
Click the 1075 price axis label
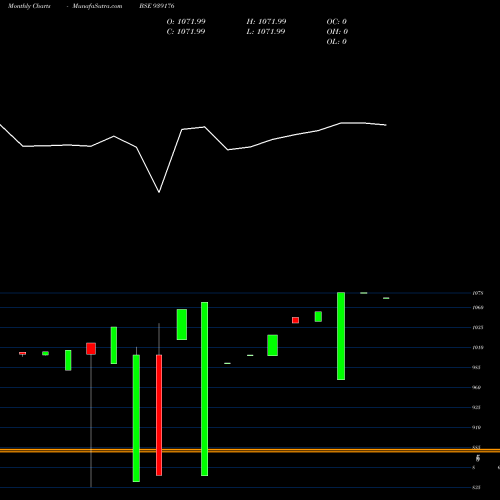(478, 293)
